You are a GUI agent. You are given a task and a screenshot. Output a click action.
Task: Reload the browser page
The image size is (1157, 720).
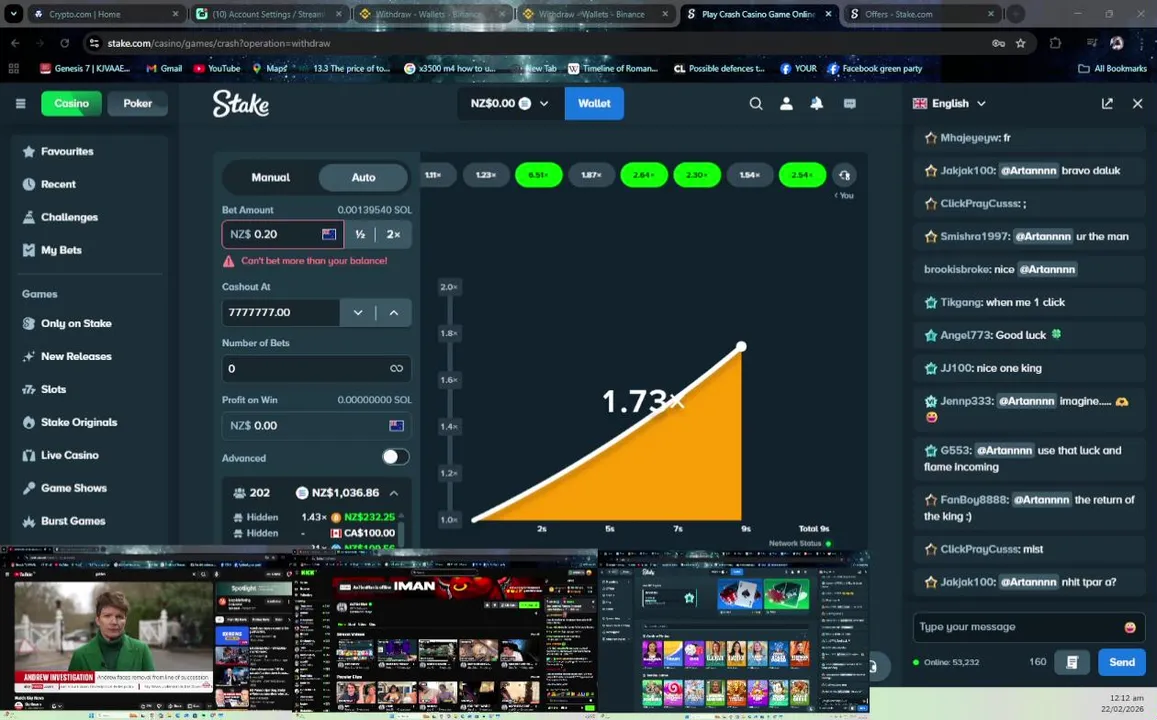64,44
